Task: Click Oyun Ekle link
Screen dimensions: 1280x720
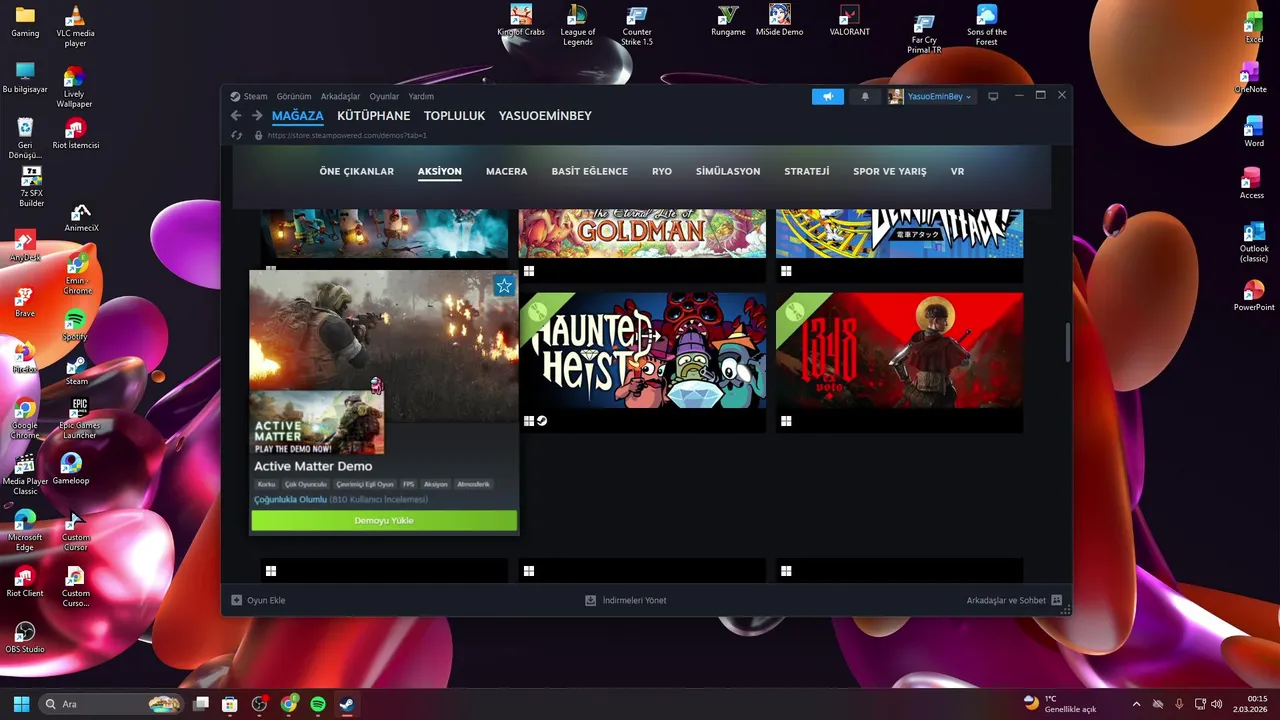Action: [266, 600]
